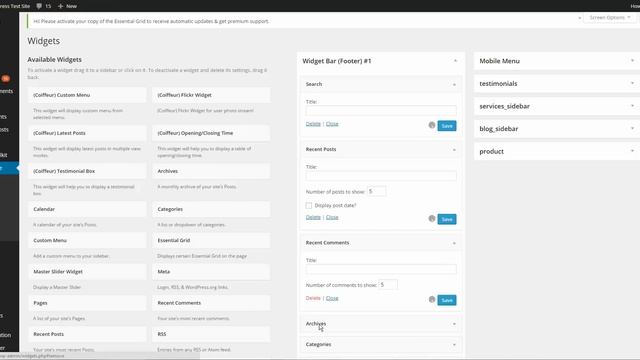Save the Search widget

(447, 126)
